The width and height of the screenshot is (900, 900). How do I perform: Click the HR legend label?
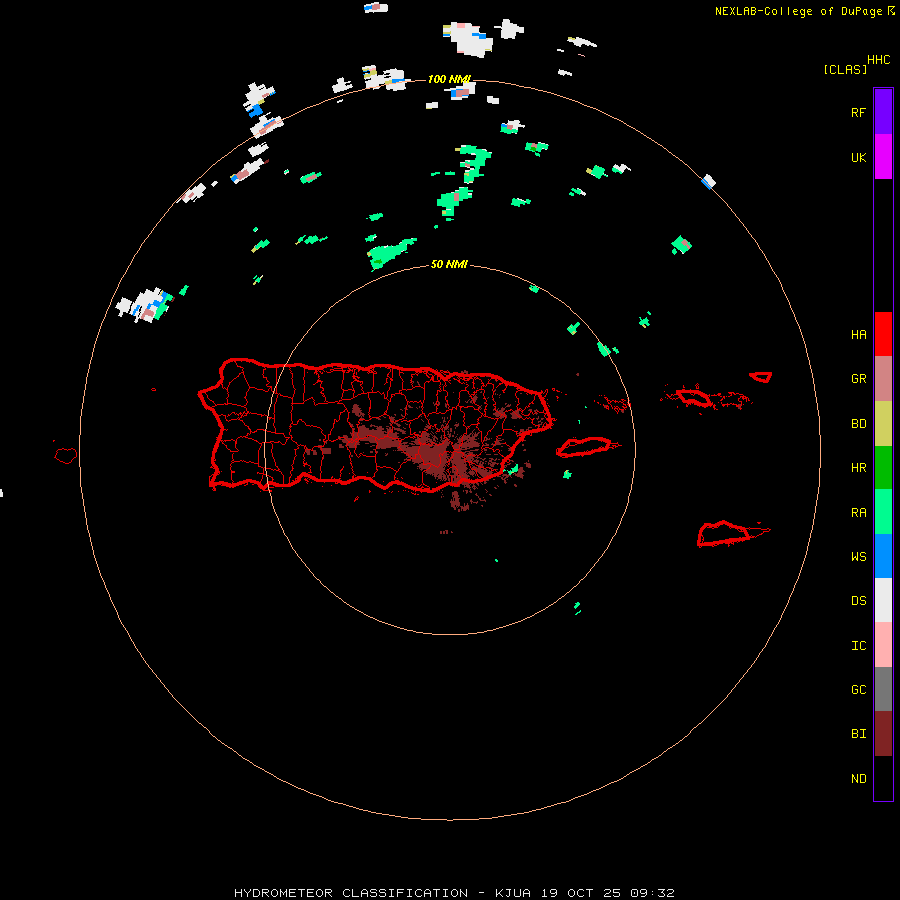(x=858, y=468)
